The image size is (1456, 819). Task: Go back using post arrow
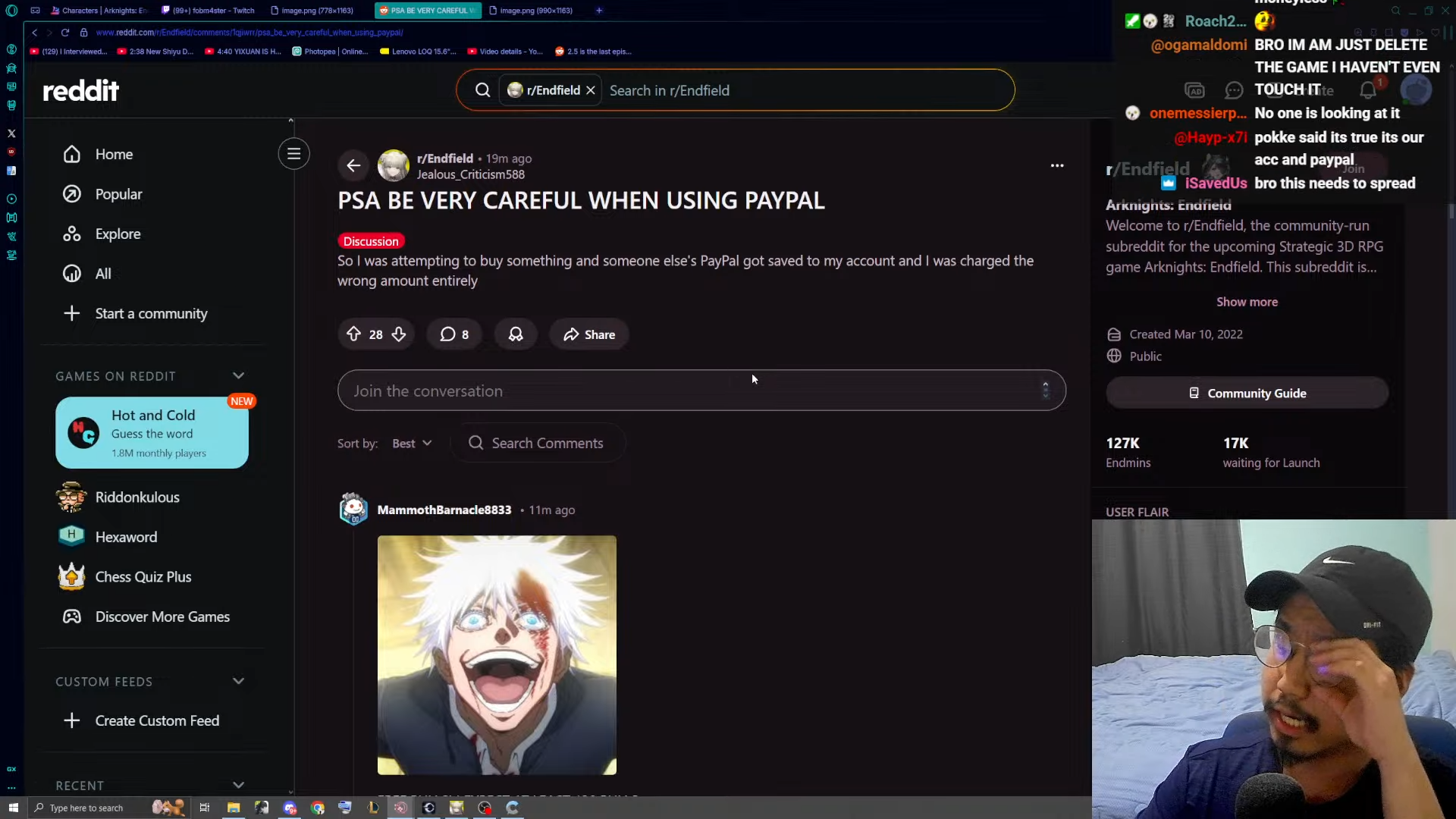pyautogui.click(x=353, y=165)
